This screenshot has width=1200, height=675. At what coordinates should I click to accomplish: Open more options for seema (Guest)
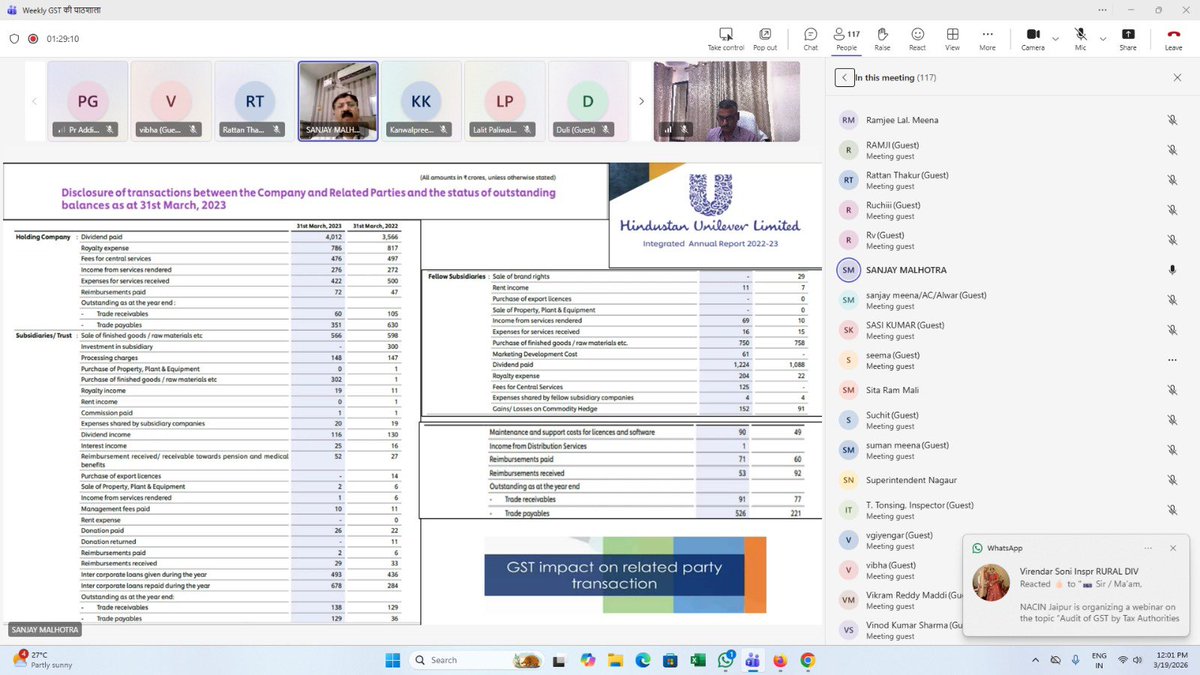point(1172,360)
